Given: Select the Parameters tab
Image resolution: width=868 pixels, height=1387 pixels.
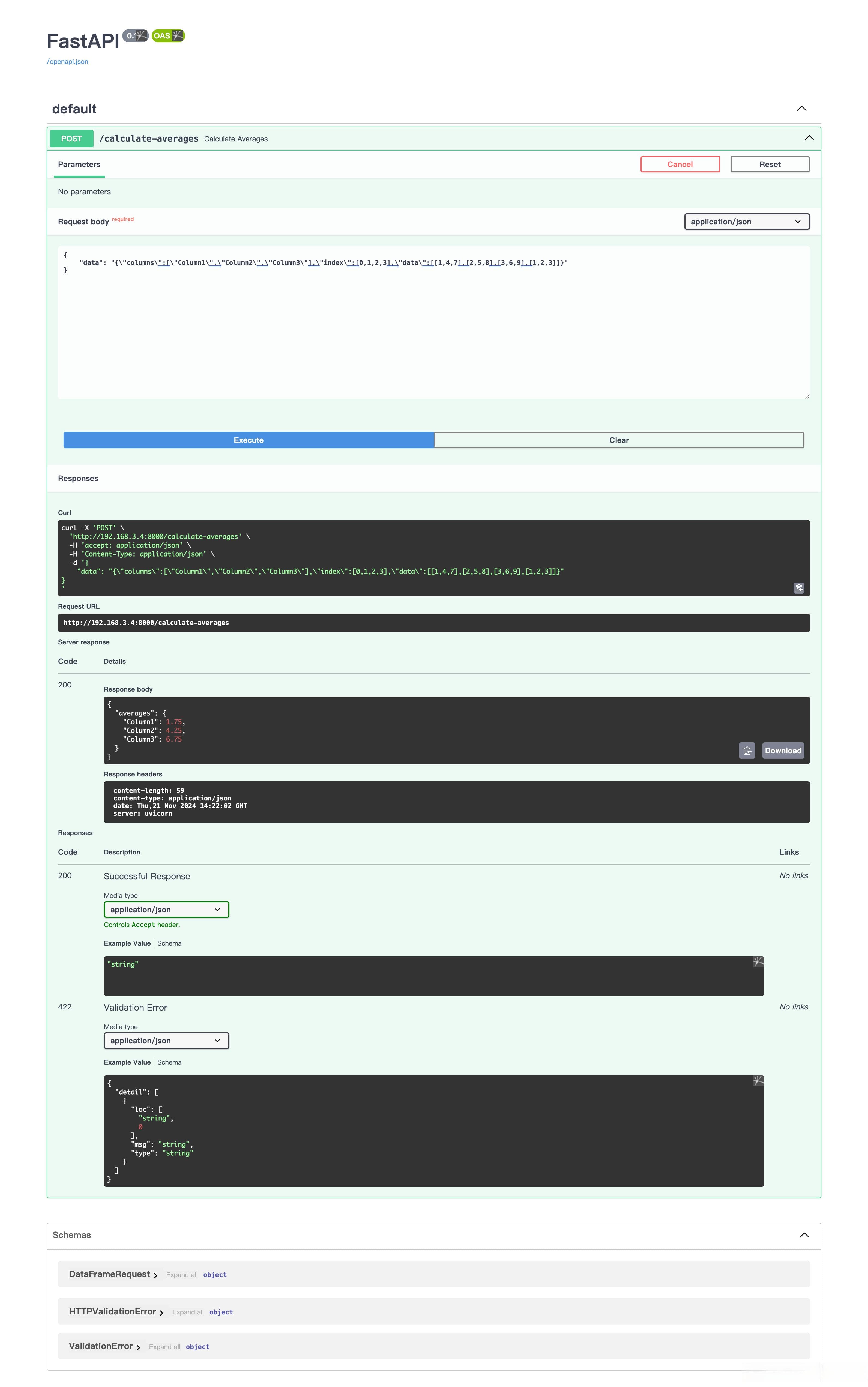Looking at the screenshot, I should (x=79, y=164).
